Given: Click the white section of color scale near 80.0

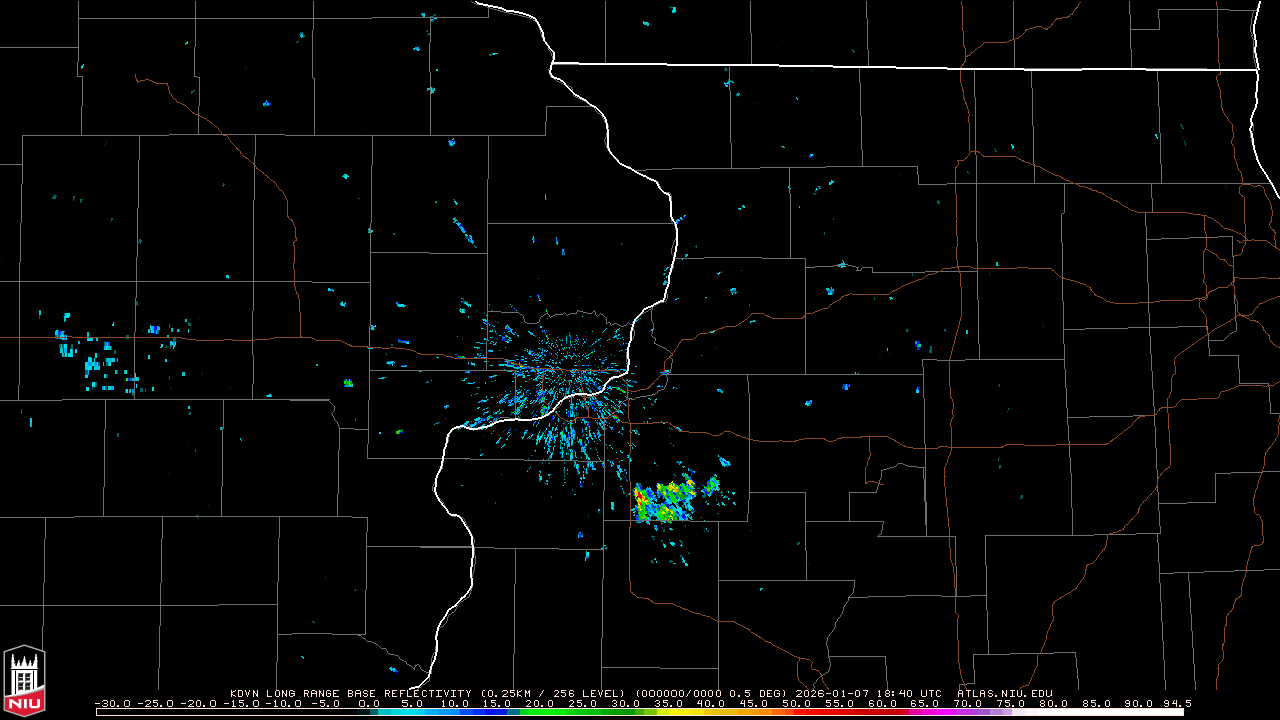Looking at the screenshot, I should pos(1054,711).
